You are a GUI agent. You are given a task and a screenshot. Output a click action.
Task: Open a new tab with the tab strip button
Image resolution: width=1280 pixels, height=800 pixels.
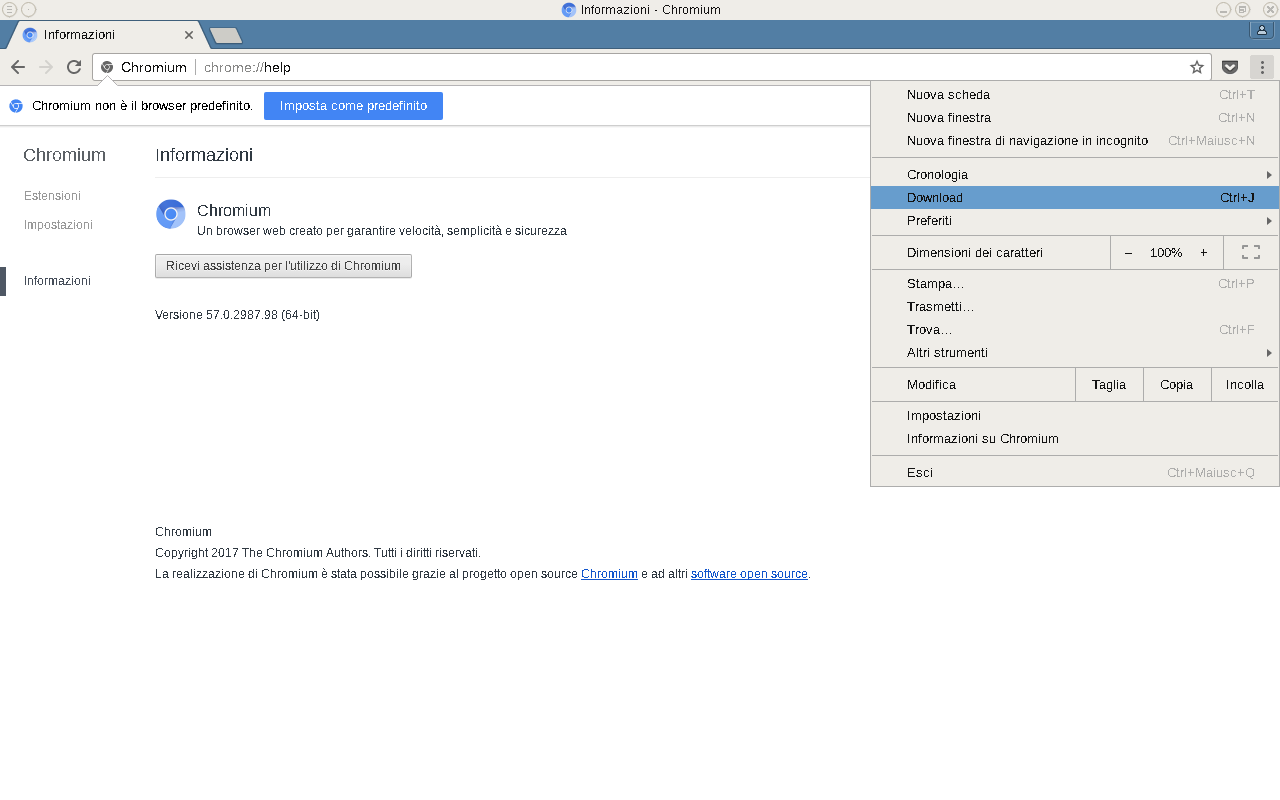click(x=226, y=35)
